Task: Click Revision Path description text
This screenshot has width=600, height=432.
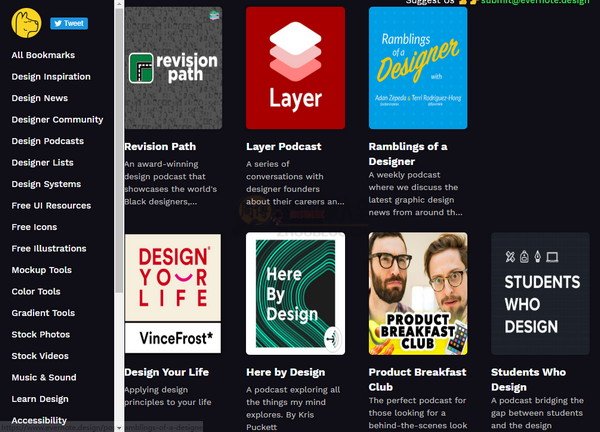Action: pos(171,183)
